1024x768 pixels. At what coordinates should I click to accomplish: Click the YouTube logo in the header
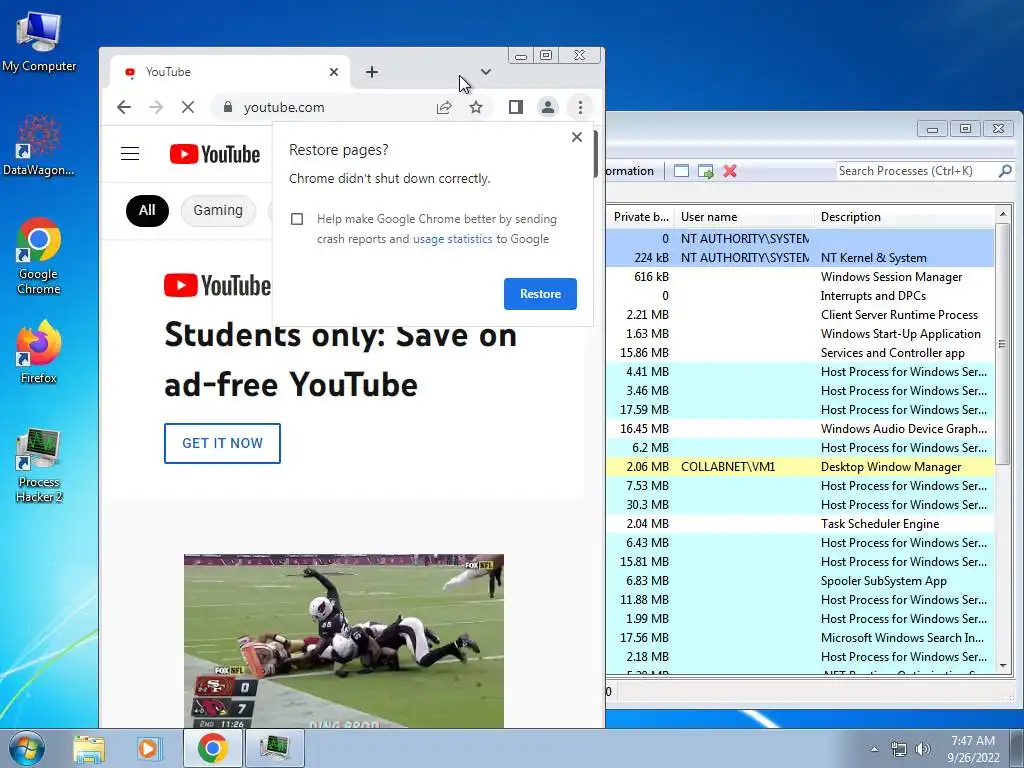point(215,154)
